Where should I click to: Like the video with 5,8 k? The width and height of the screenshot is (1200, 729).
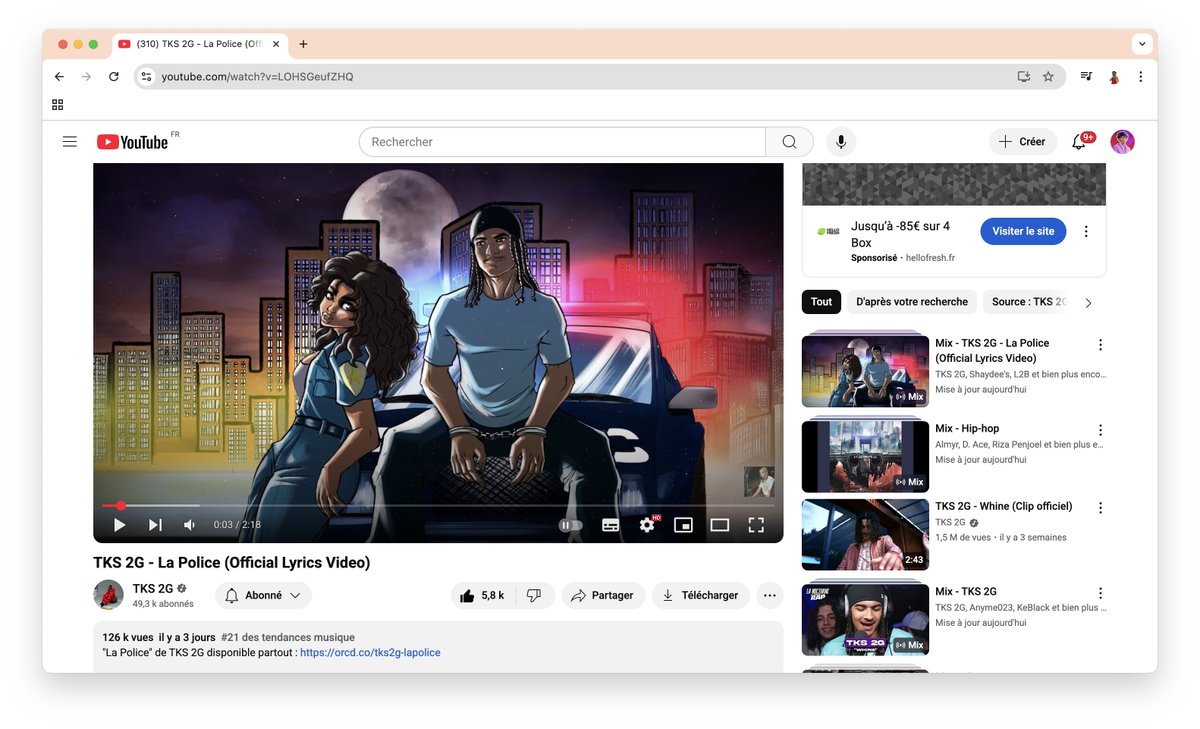coord(483,596)
